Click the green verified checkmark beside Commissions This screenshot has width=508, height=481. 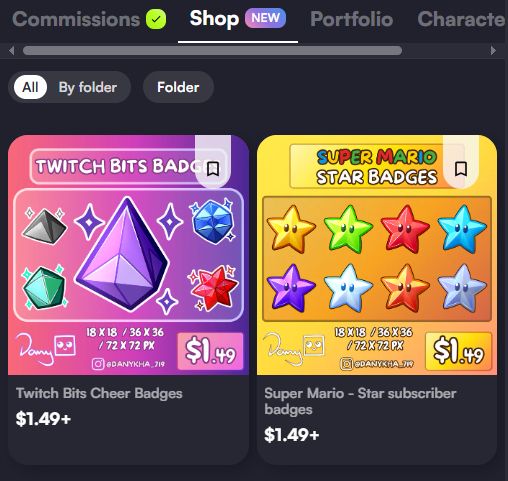156,19
